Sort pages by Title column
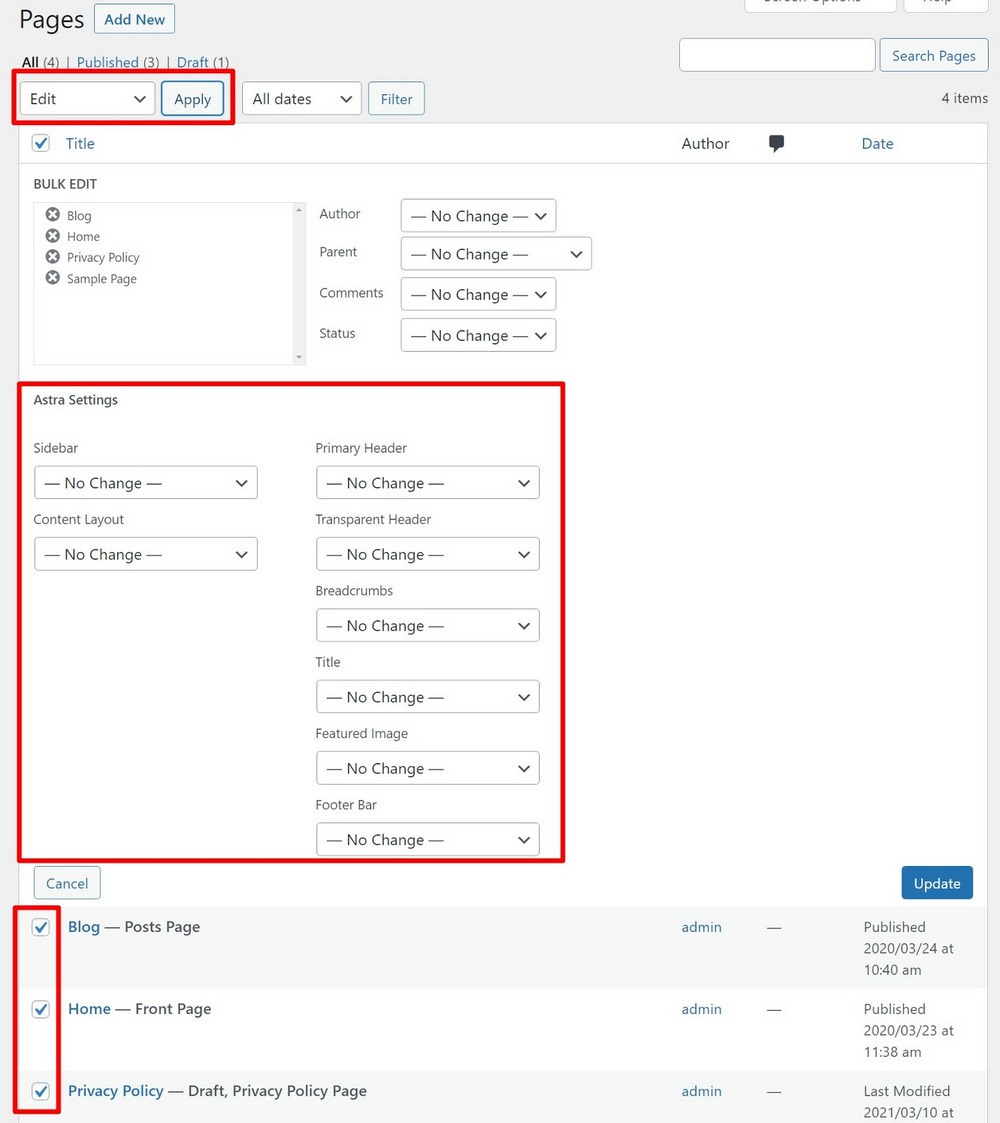The image size is (1000, 1123). [x=80, y=143]
